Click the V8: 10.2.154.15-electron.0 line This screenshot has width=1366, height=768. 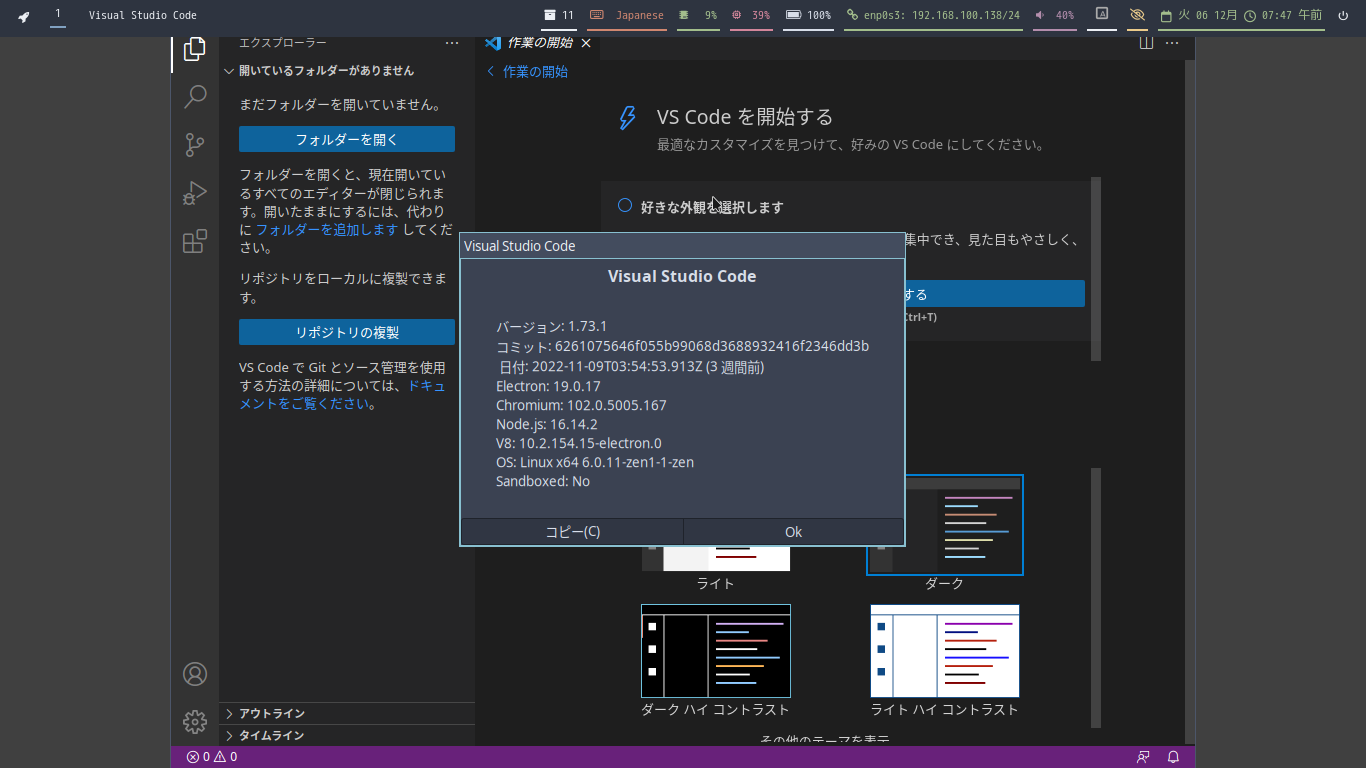(579, 443)
